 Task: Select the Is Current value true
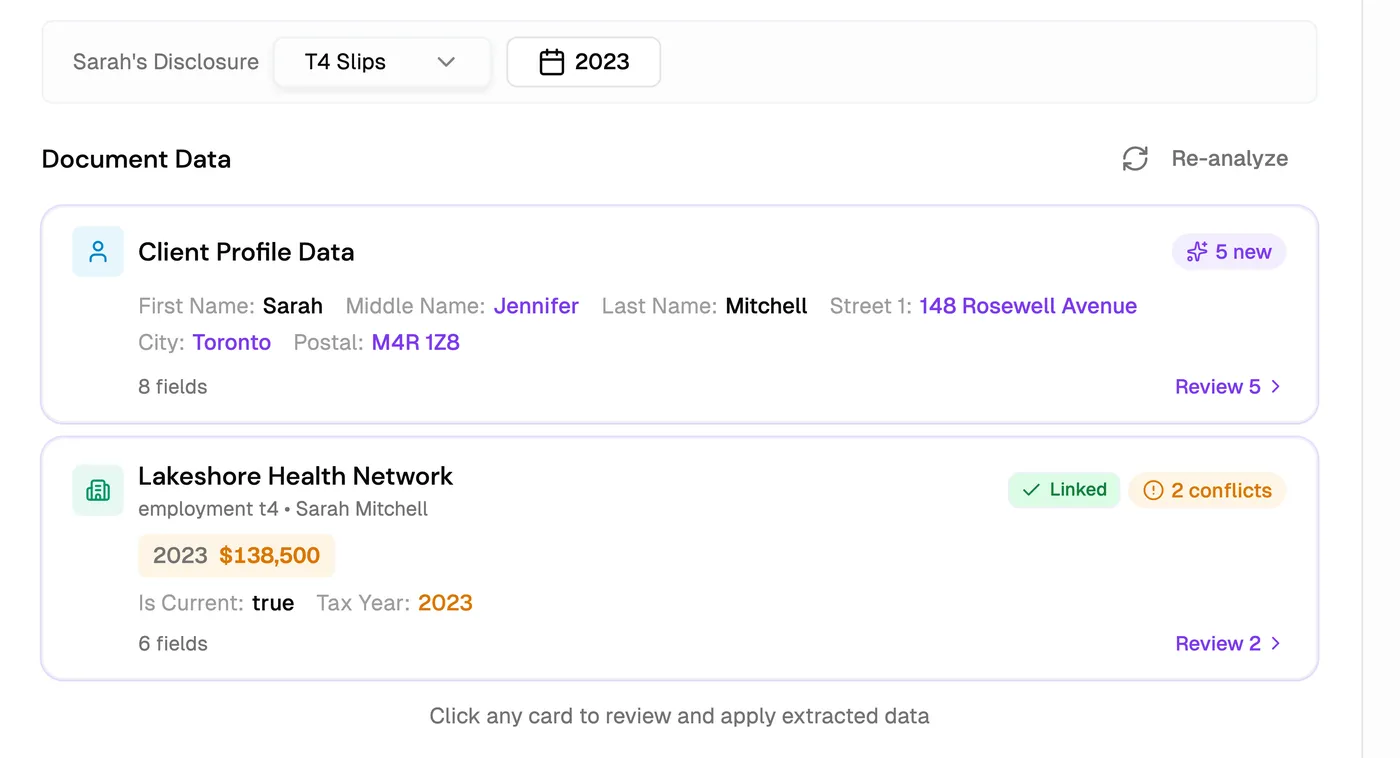coord(273,603)
